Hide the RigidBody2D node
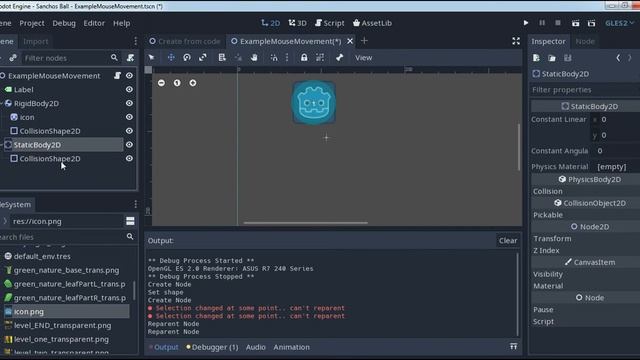Screen dimensions: 640x360 click(129, 103)
